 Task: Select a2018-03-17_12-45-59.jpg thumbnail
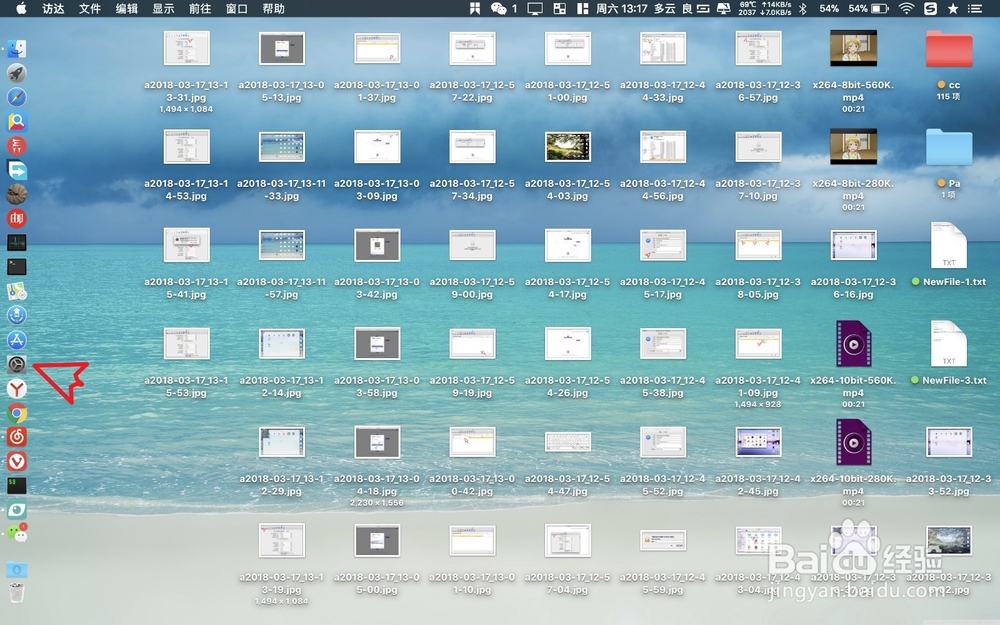tap(663, 540)
